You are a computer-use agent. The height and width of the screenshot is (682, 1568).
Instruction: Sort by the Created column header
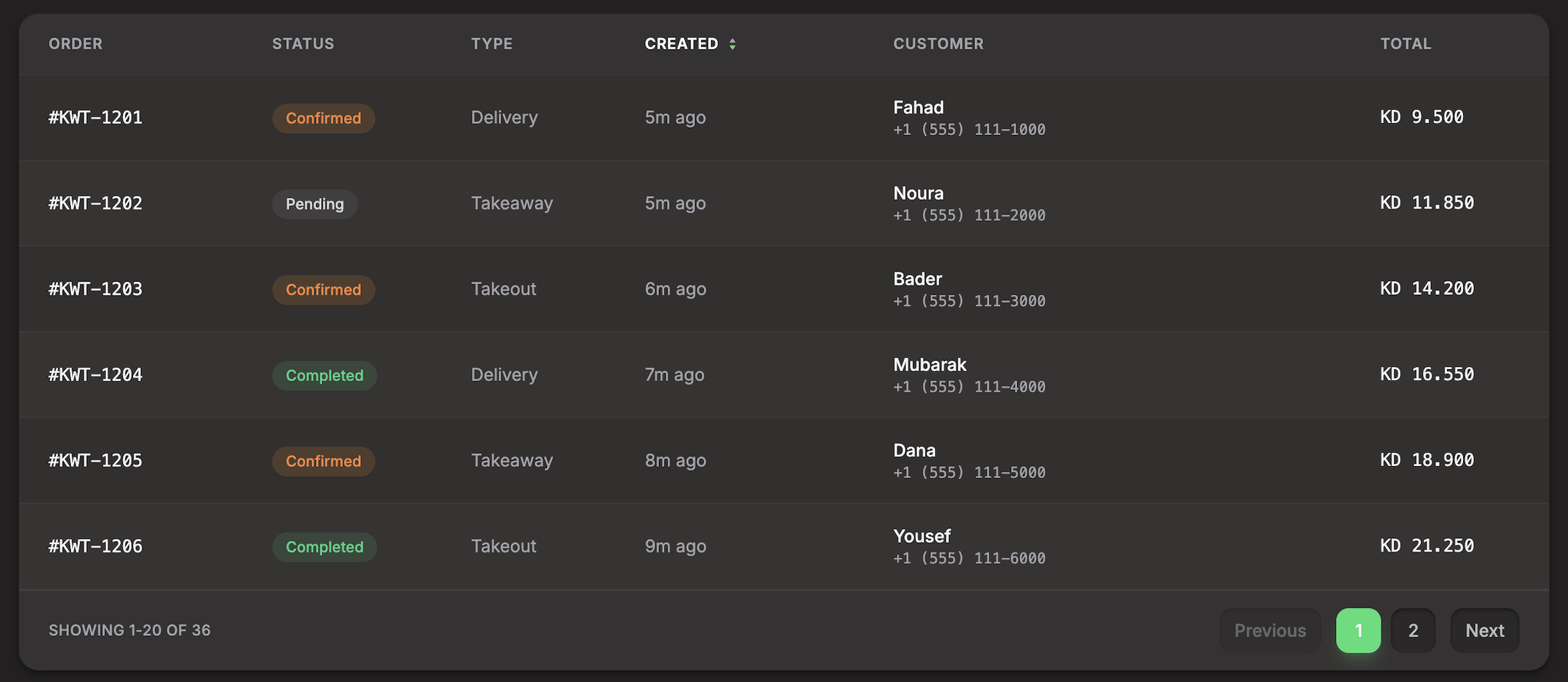click(x=681, y=44)
